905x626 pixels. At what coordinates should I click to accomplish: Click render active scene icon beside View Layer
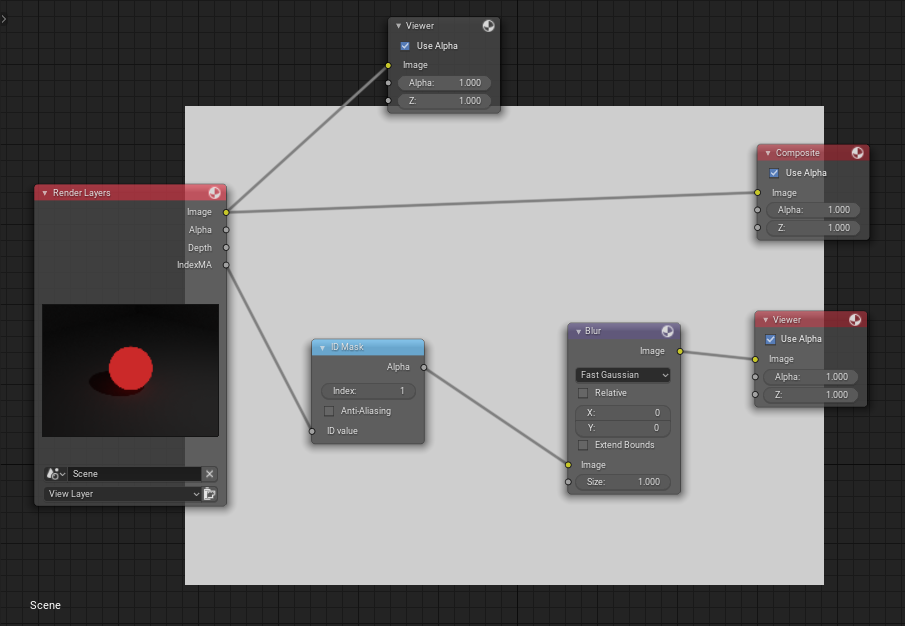(210, 494)
